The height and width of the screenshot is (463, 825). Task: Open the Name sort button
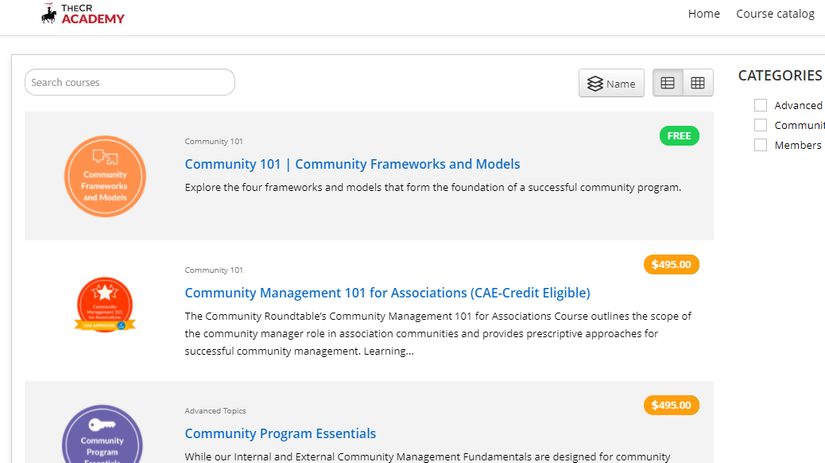click(x=611, y=83)
